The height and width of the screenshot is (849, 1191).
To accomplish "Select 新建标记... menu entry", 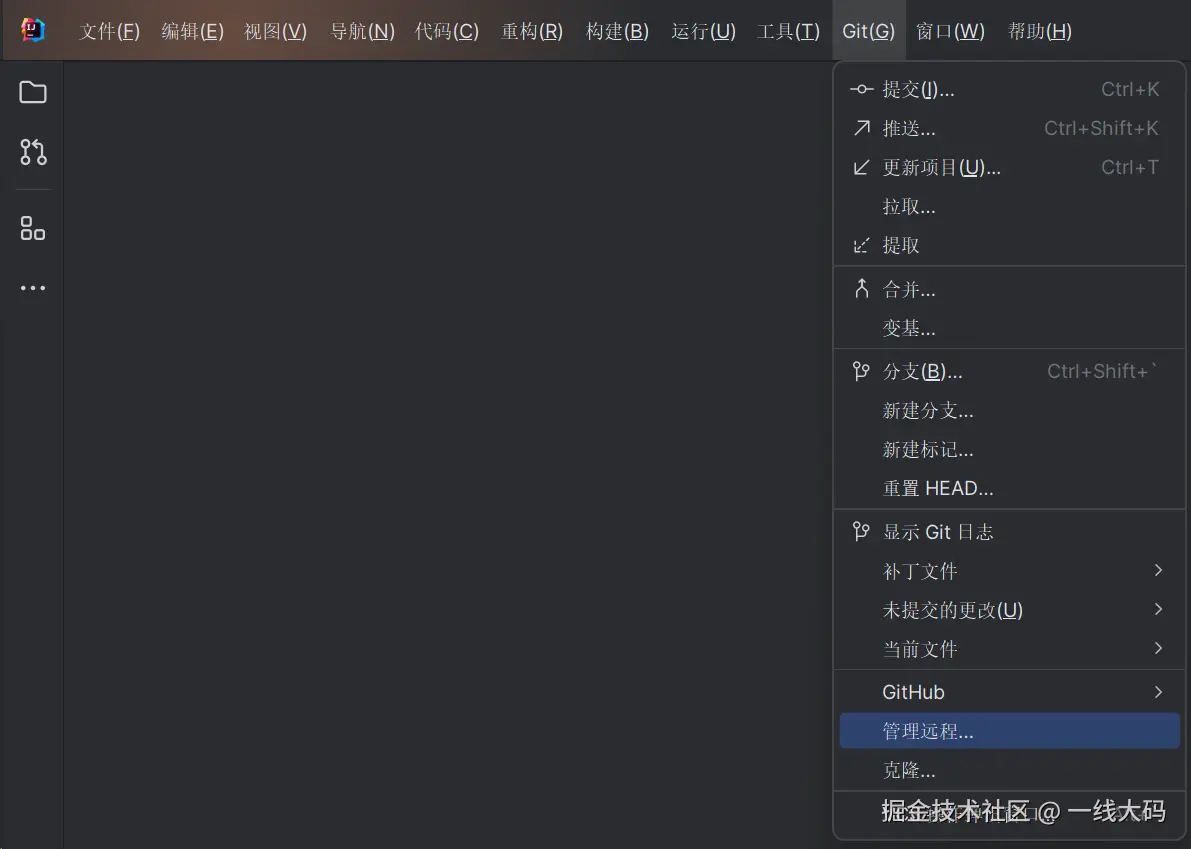I will coord(1009,450).
